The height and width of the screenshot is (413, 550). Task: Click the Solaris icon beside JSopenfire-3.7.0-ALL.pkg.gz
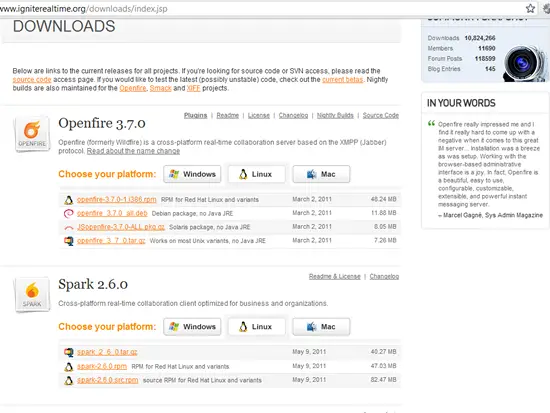(69, 227)
